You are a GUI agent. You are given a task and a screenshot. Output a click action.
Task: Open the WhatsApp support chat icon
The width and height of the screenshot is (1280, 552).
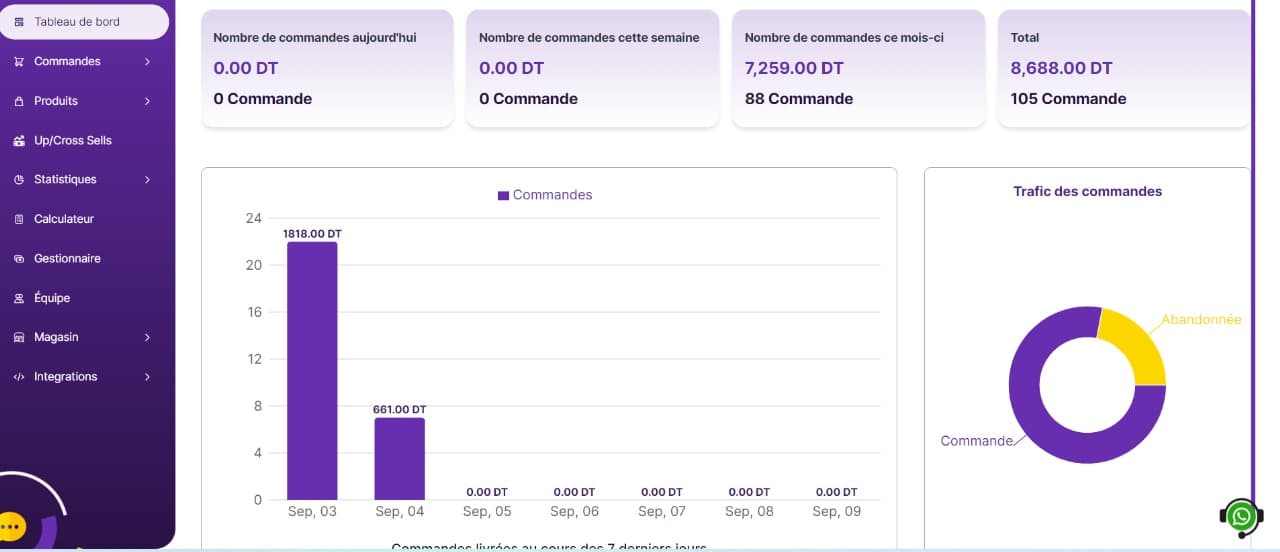tap(1241, 517)
